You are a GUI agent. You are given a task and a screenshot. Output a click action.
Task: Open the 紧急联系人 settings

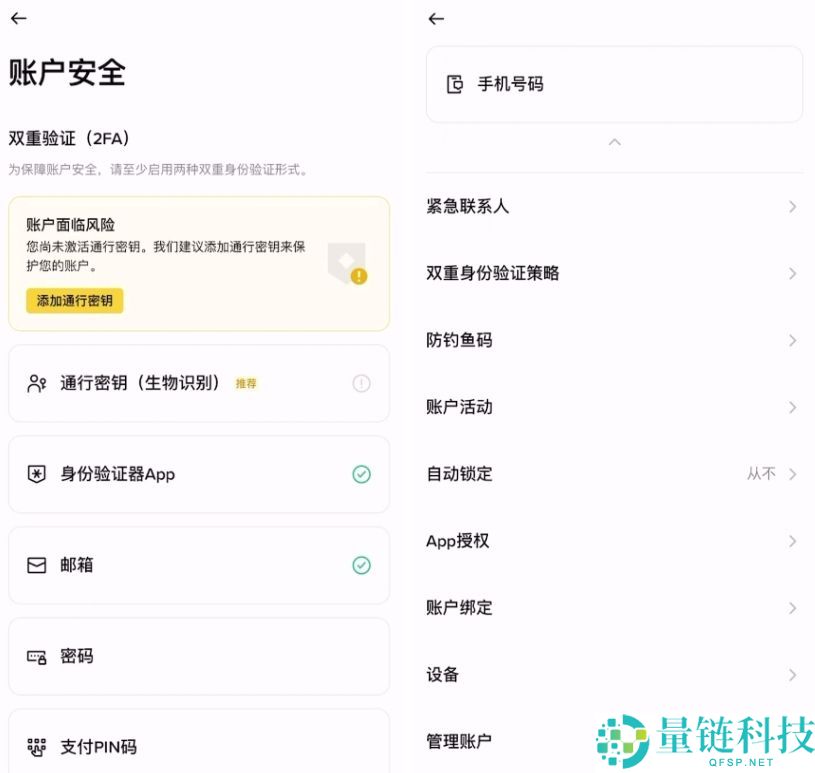pos(614,206)
